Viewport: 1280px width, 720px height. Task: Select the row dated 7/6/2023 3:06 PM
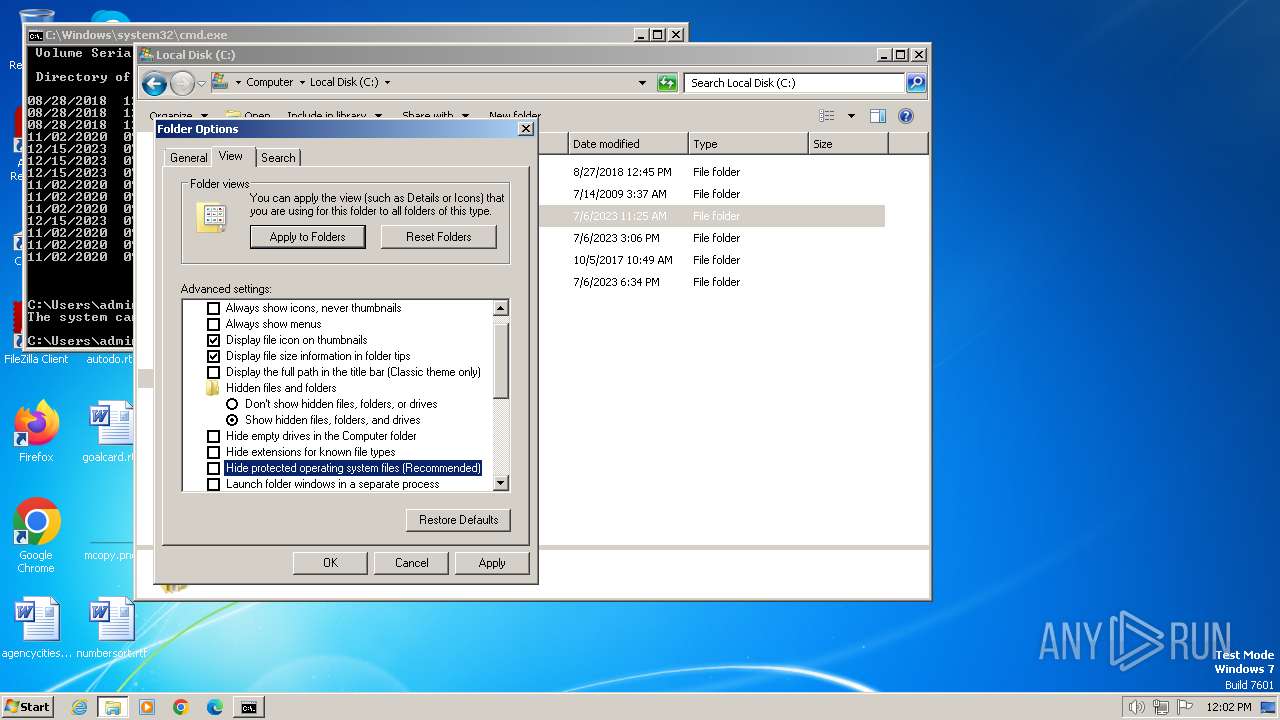[710, 238]
